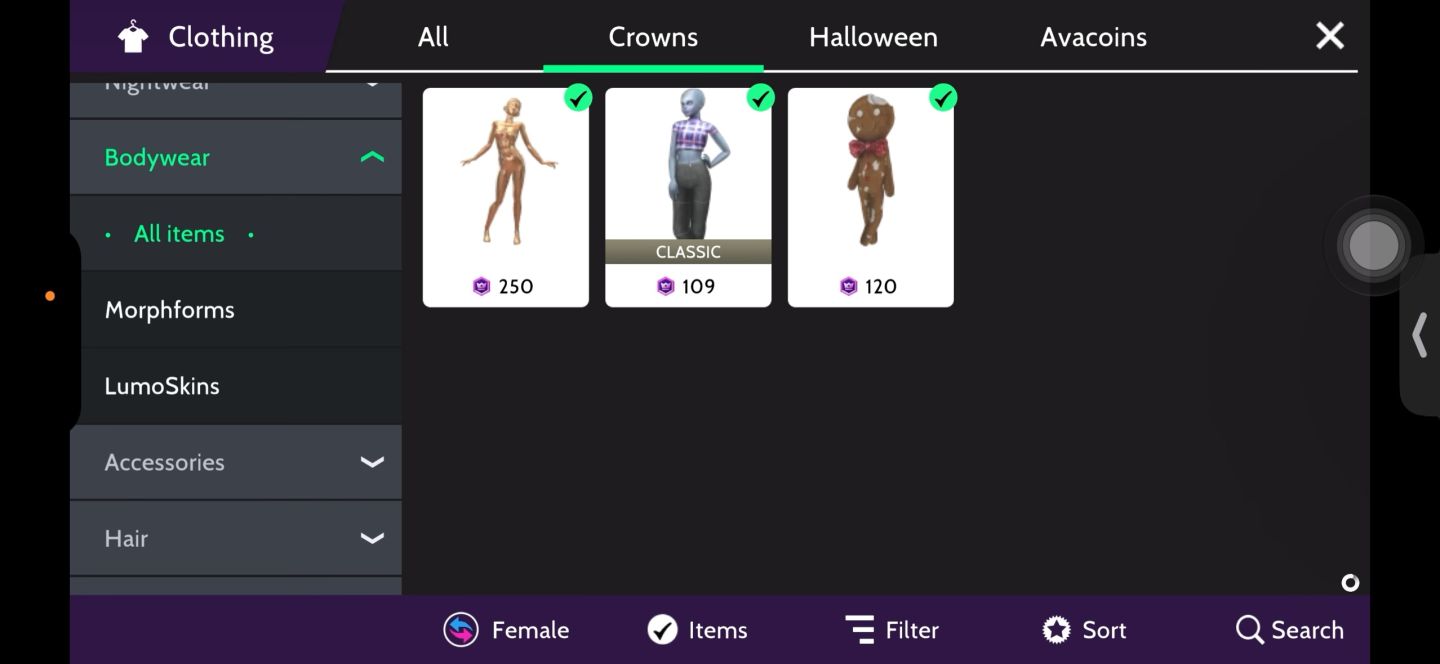Click the Clothing t-shirt icon
This screenshot has width=1440, height=664.
pyautogui.click(x=133, y=38)
